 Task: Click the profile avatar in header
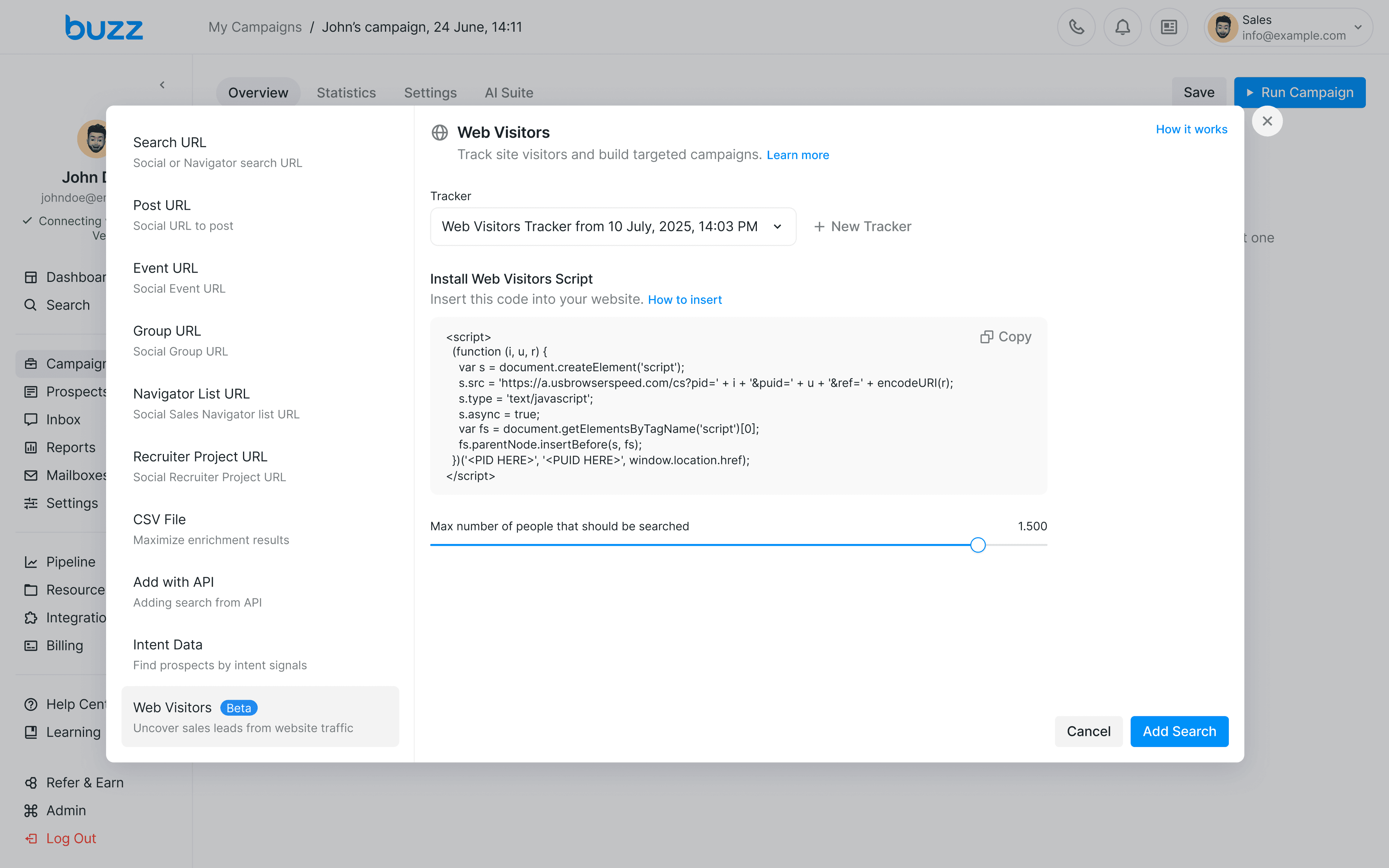[x=1222, y=27]
